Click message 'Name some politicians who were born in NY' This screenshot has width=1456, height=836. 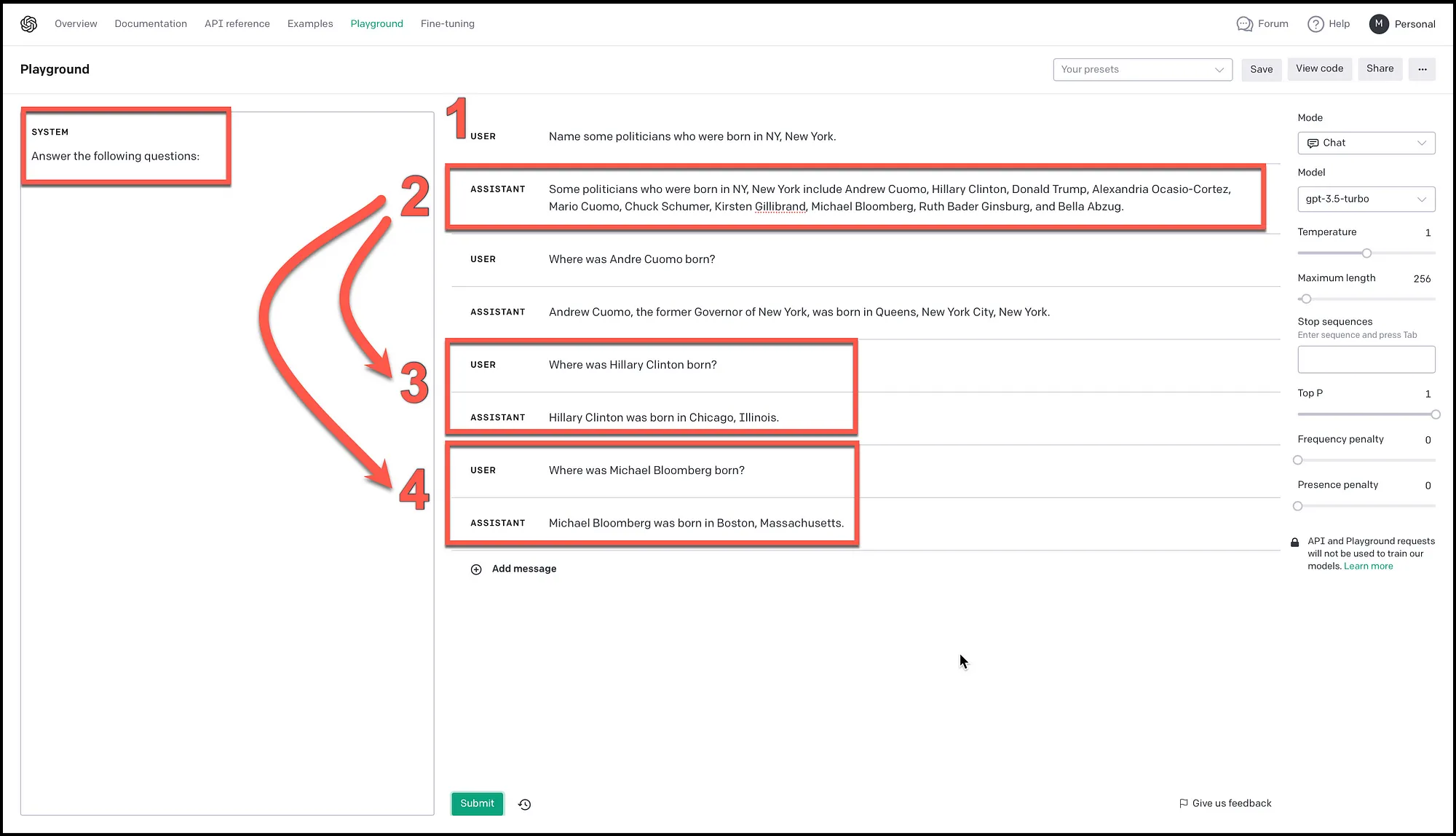click(x=692, y=136)
